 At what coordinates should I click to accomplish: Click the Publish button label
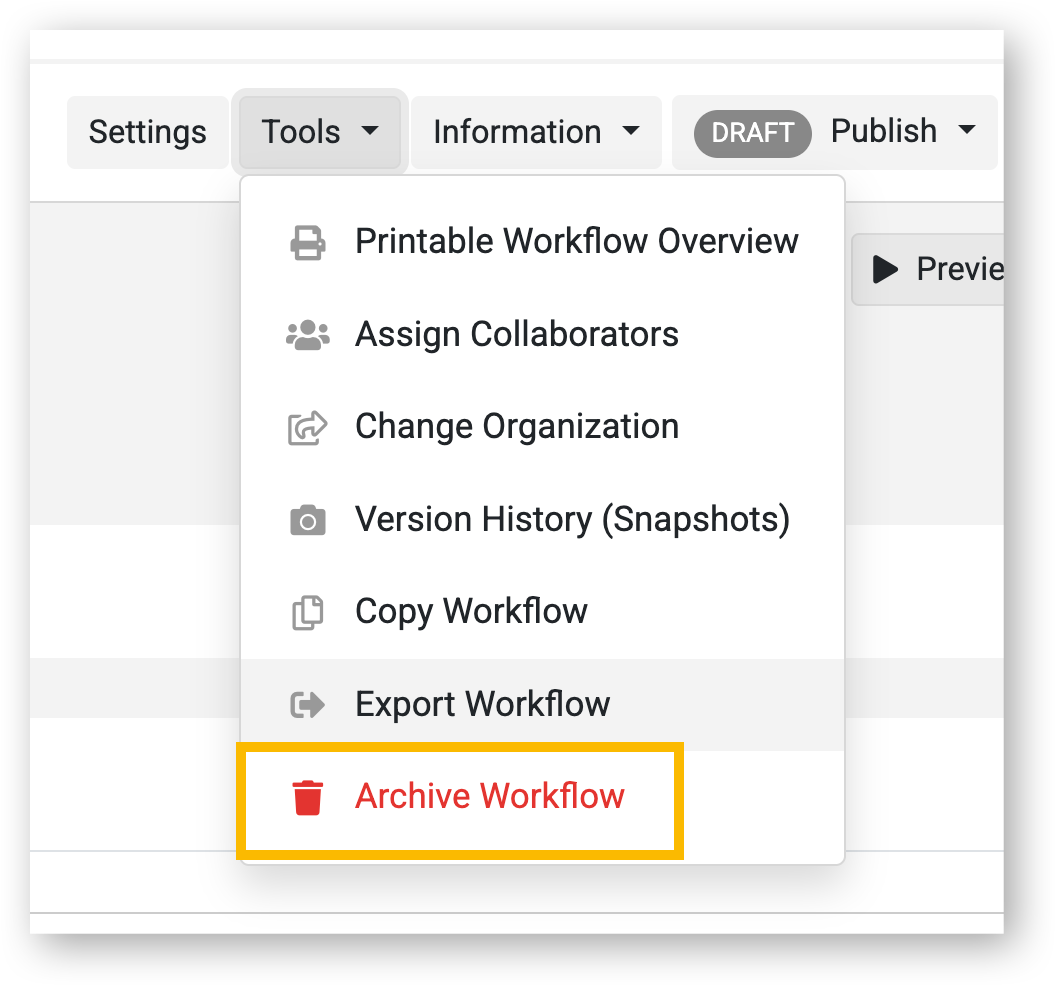pos(884,131)
